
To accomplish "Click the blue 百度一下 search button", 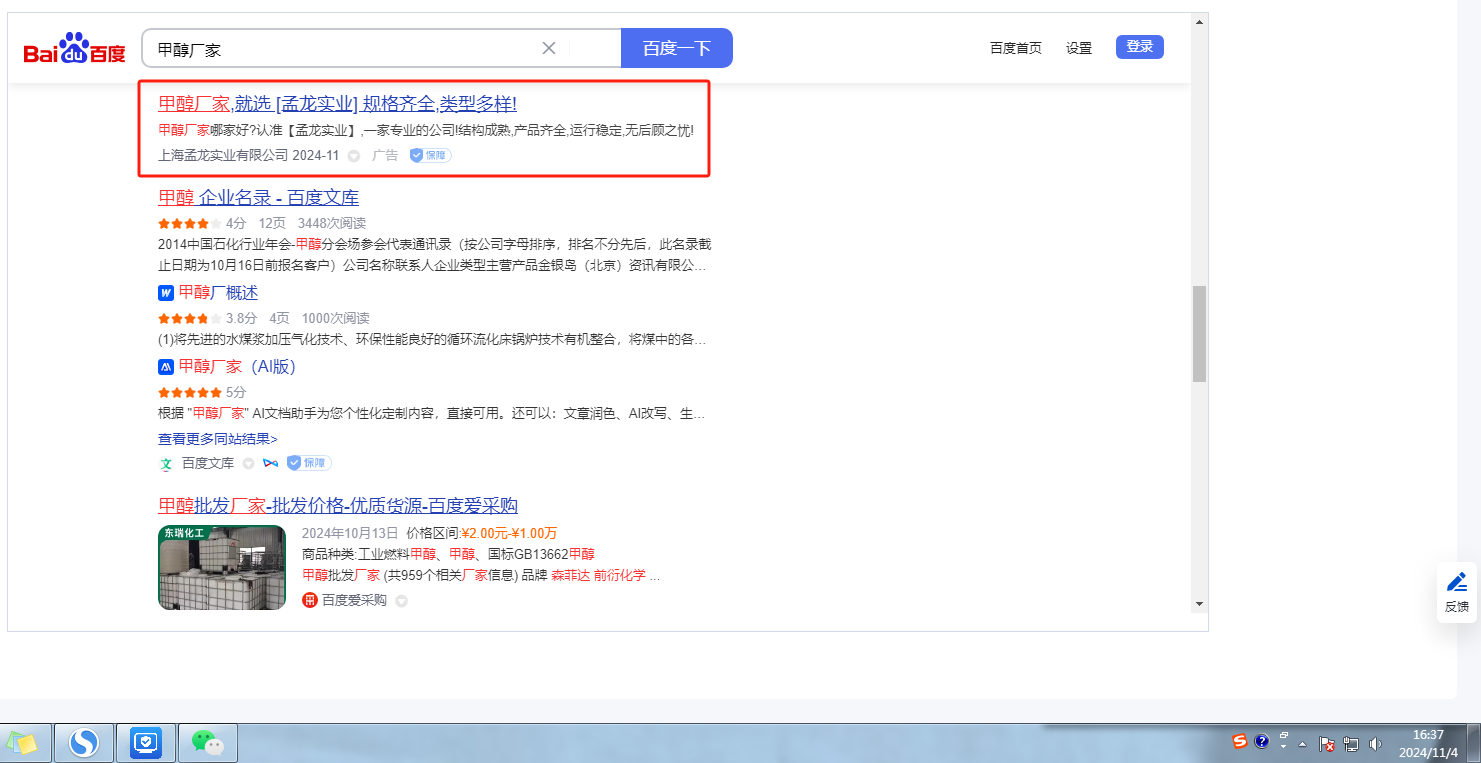I will (x=676, y=48).
